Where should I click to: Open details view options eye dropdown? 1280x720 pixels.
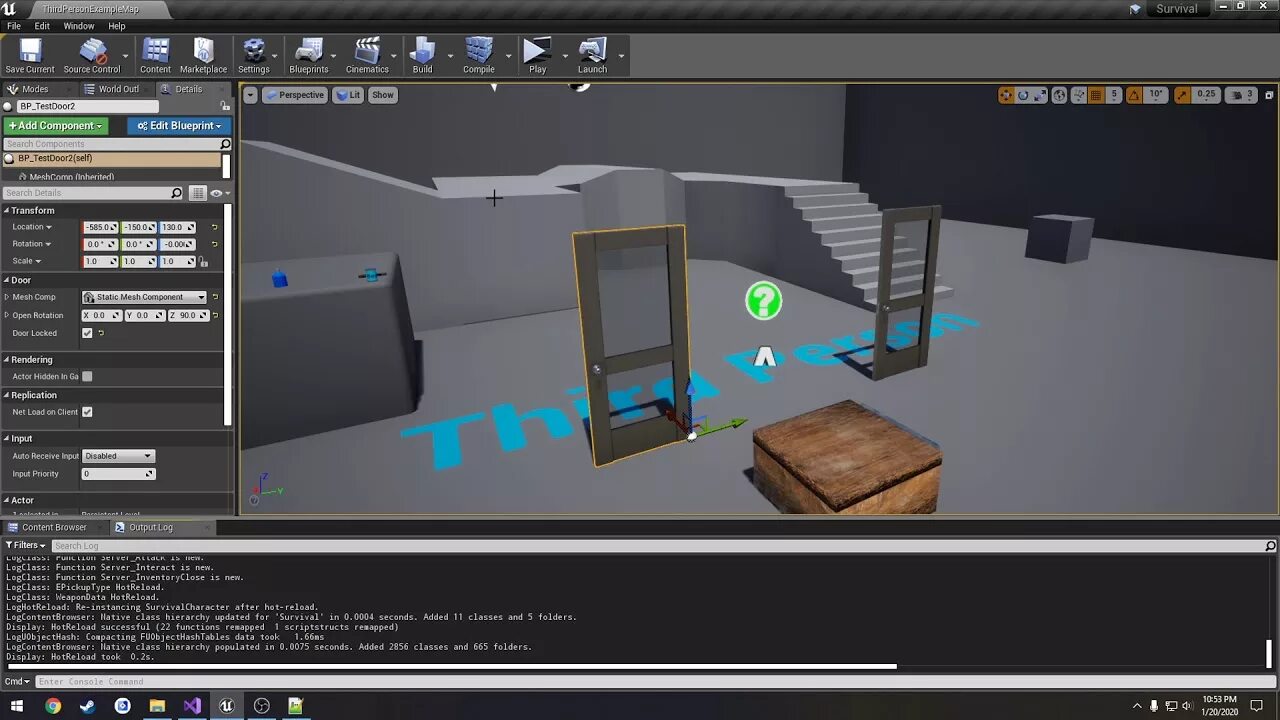(218, 193)
